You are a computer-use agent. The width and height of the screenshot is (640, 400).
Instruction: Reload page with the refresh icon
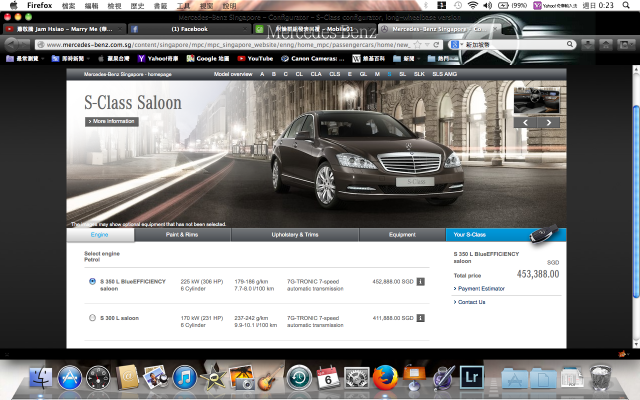[436, 44]
